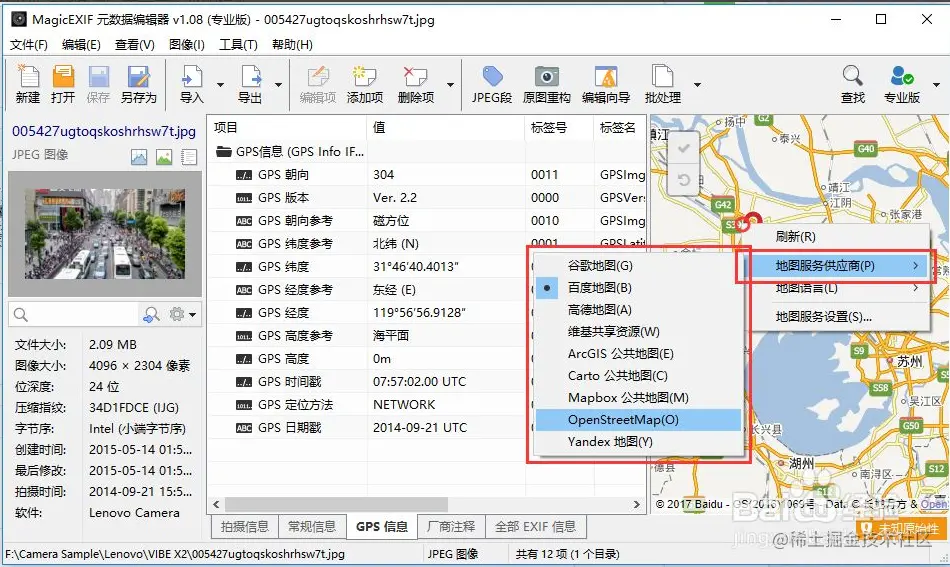Viewport: 950px width, 567px height.
Task: Click the search settings gear icon
Action: pyautogui.click(x=177, y=314)
